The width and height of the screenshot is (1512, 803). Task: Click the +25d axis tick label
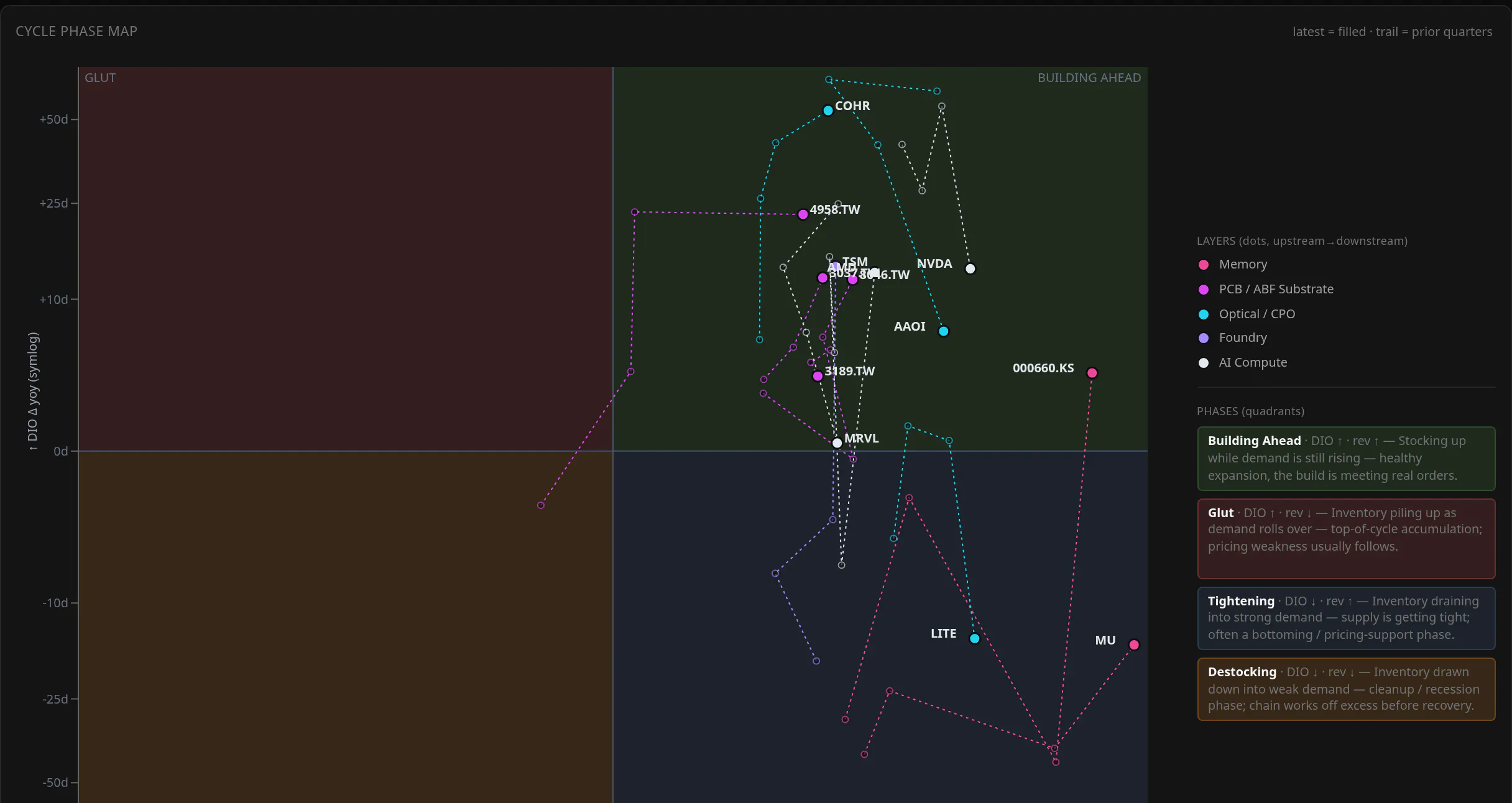[53, 203]
